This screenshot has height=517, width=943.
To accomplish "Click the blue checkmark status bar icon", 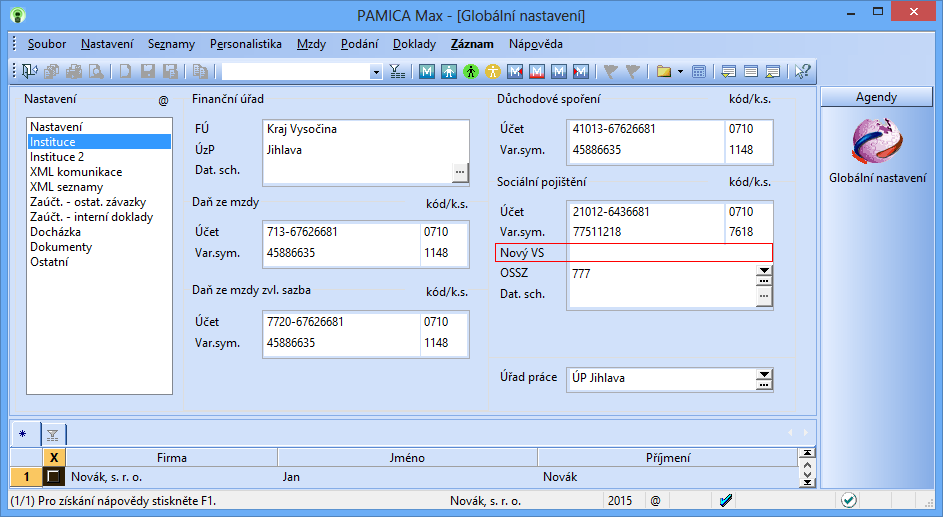I will point(726,500).
